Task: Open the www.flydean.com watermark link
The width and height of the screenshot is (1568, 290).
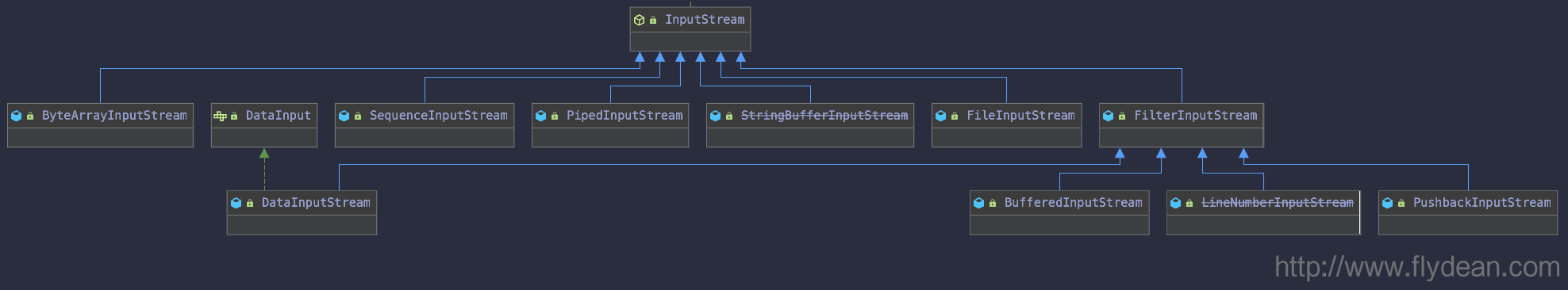Action: tap(1417, 267)
